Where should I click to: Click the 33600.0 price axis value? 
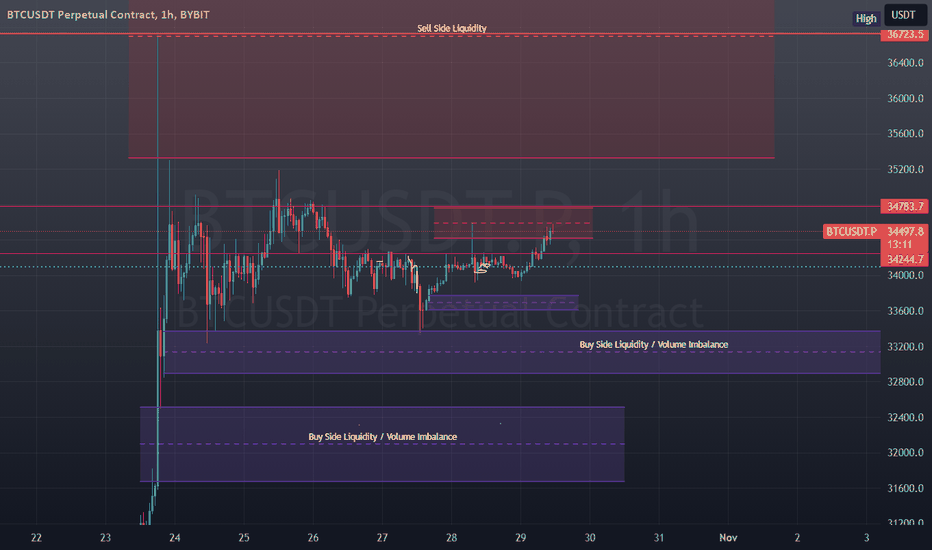point(905,310)
